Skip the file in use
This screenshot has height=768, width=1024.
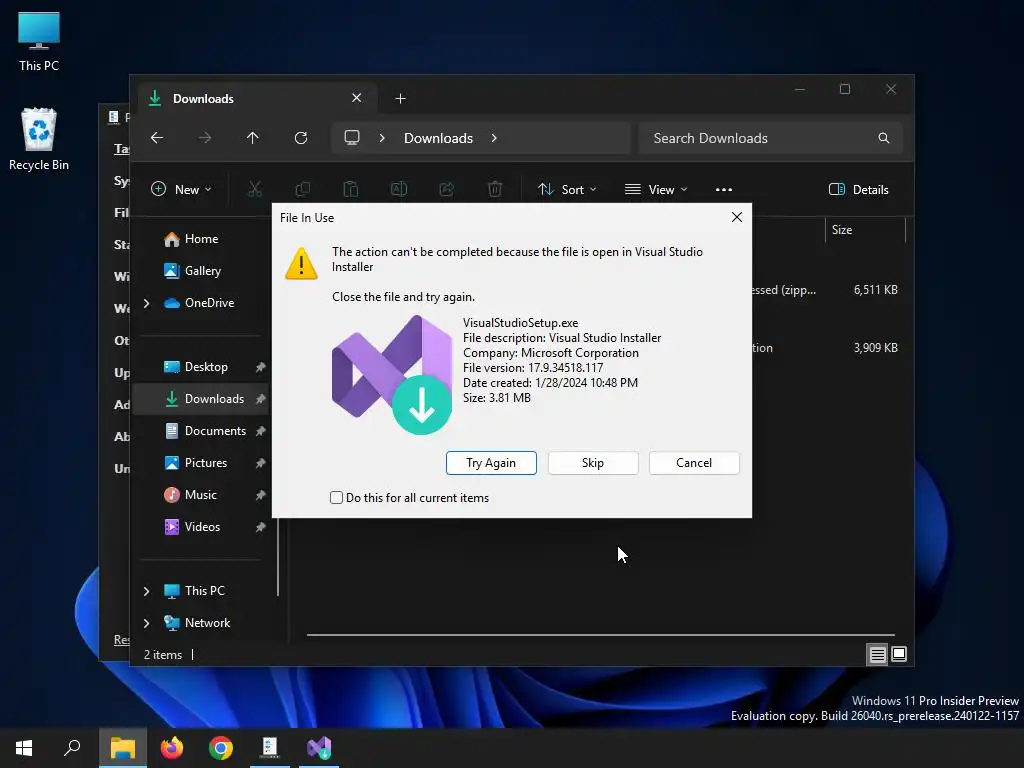pos(592,462)
